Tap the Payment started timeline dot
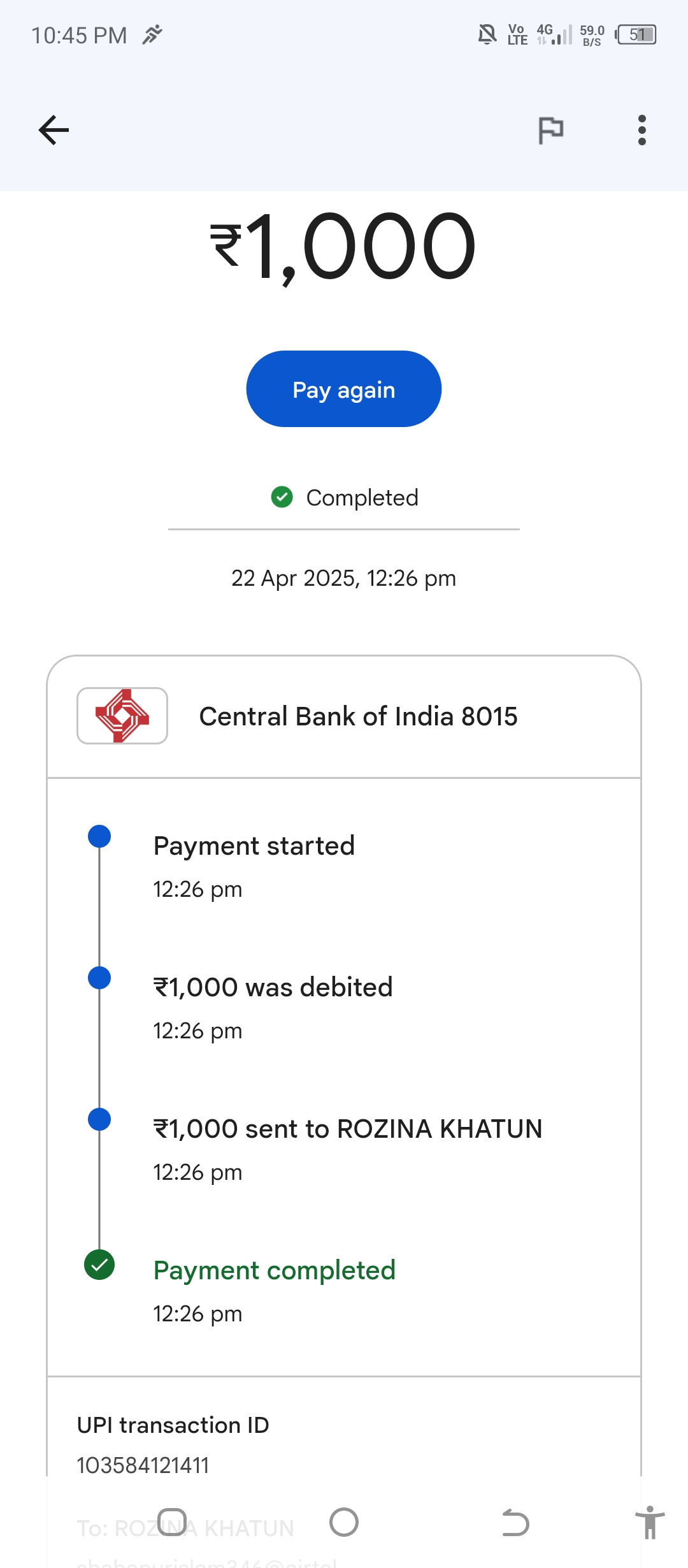Image resolution: width=688 pixels, height=1568 pixels. click(x=99, y=836)
